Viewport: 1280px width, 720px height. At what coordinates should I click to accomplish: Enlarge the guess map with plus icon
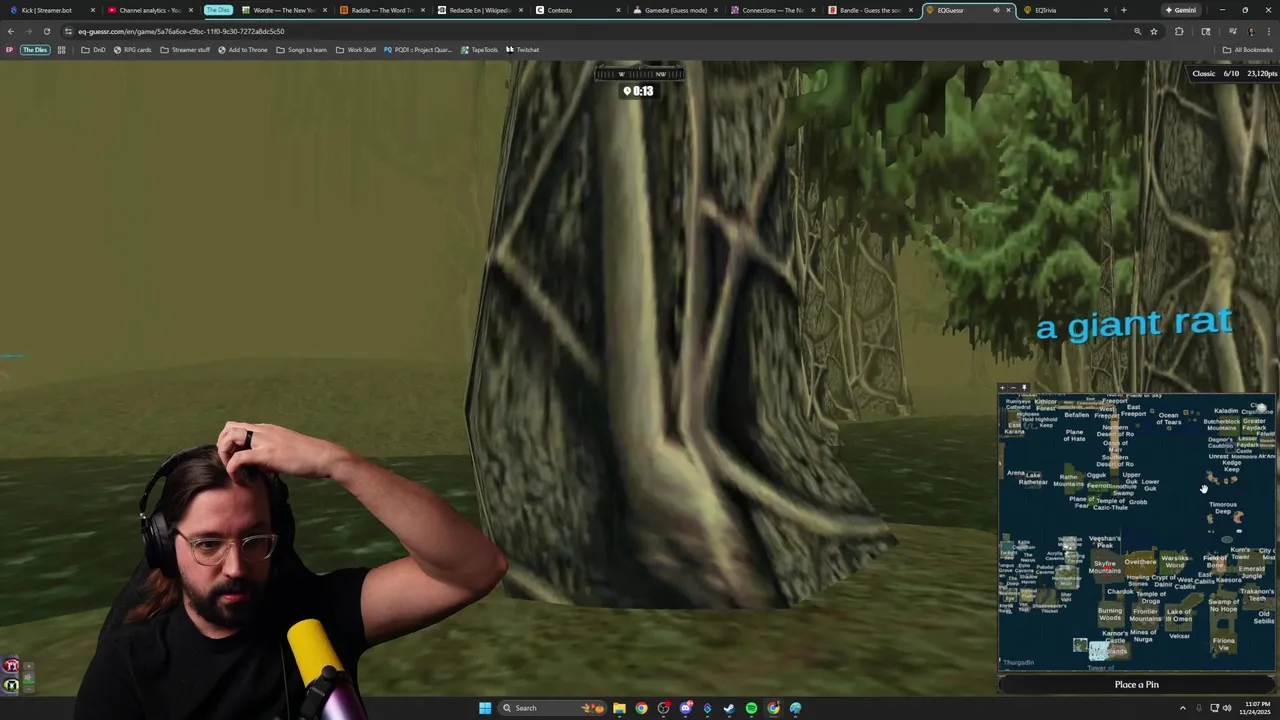click(x=1002, y=388)
